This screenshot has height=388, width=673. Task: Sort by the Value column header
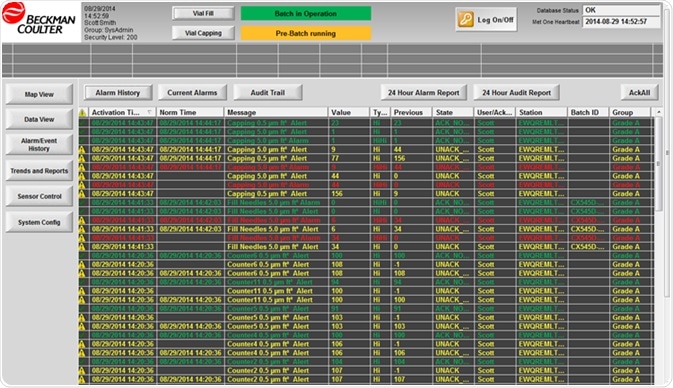[x=349, y=112]
